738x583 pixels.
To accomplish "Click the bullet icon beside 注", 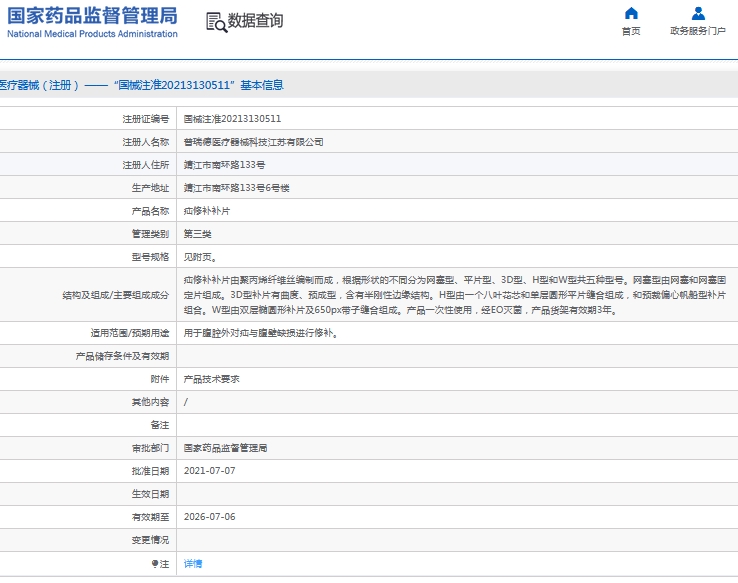I will coord(155,563).
